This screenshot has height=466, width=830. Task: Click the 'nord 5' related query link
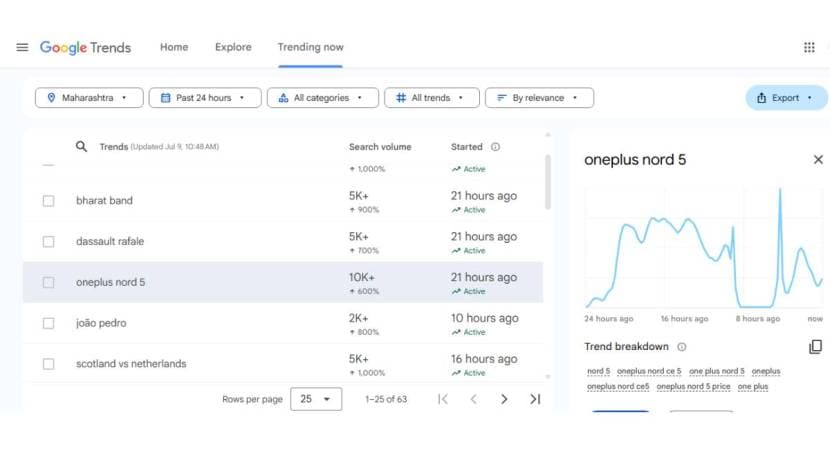pyautogui.click(x=599, y=371)
